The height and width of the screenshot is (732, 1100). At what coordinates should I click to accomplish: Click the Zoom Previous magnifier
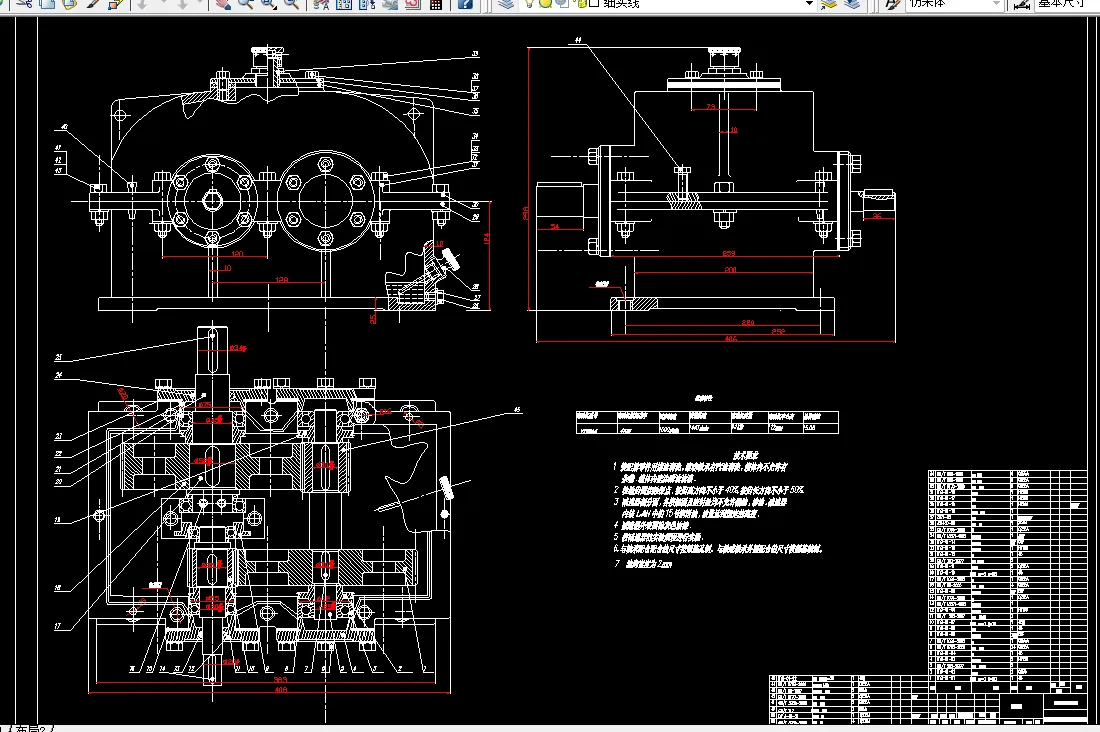[291, 4]
